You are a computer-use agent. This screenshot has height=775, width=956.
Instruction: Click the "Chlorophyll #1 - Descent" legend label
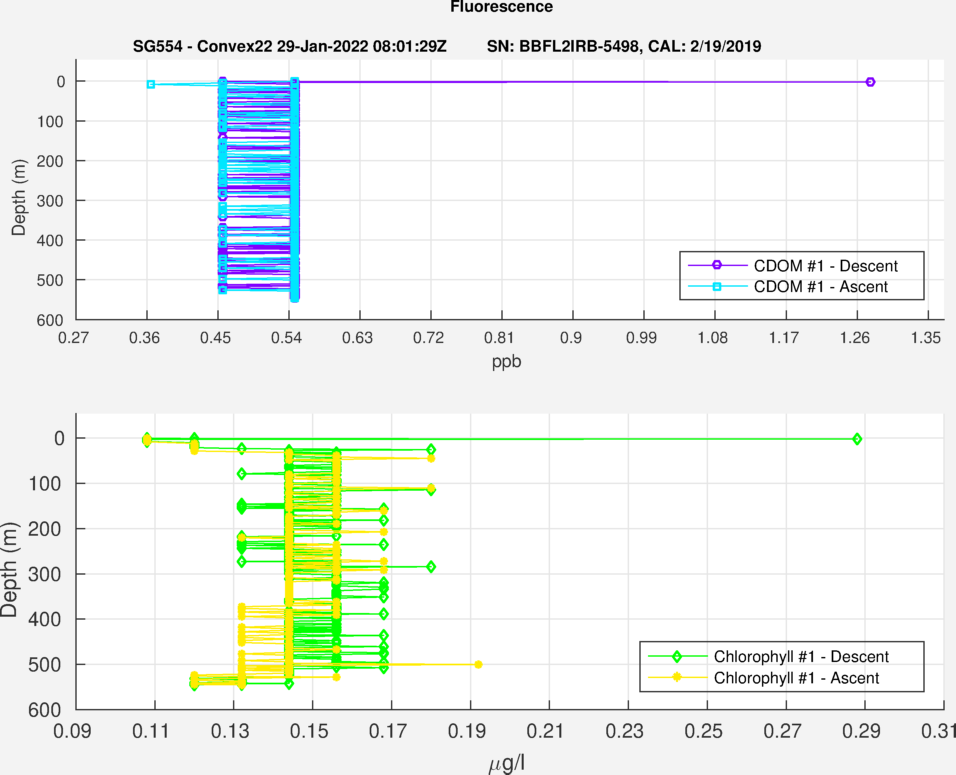801,657
